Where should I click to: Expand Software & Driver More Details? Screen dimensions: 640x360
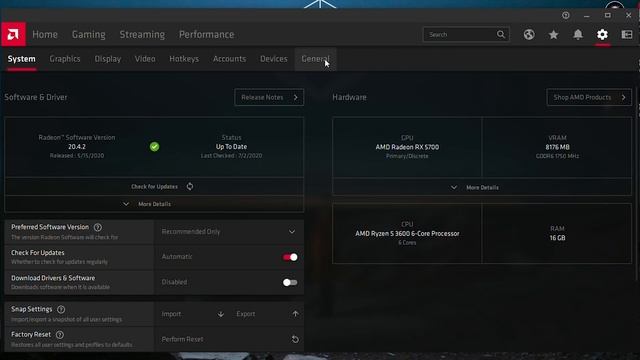[x=154, y=204]
